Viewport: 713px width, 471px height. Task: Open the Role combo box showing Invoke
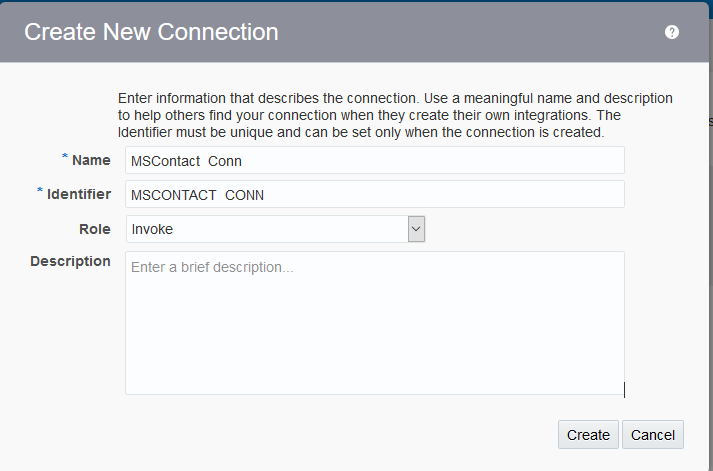tap(267, 229)
